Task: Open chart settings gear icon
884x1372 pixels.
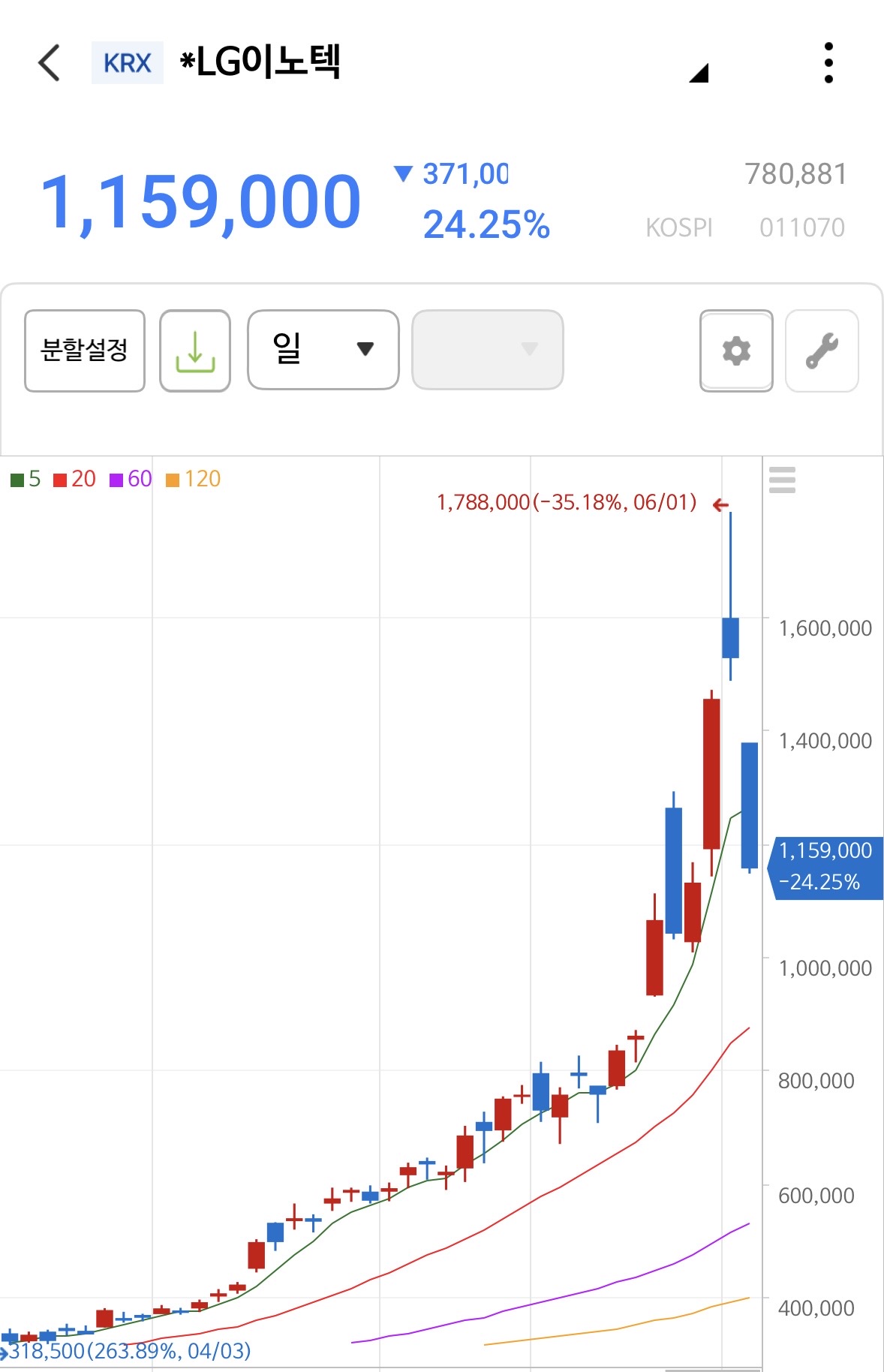Action: coord(736,351)
